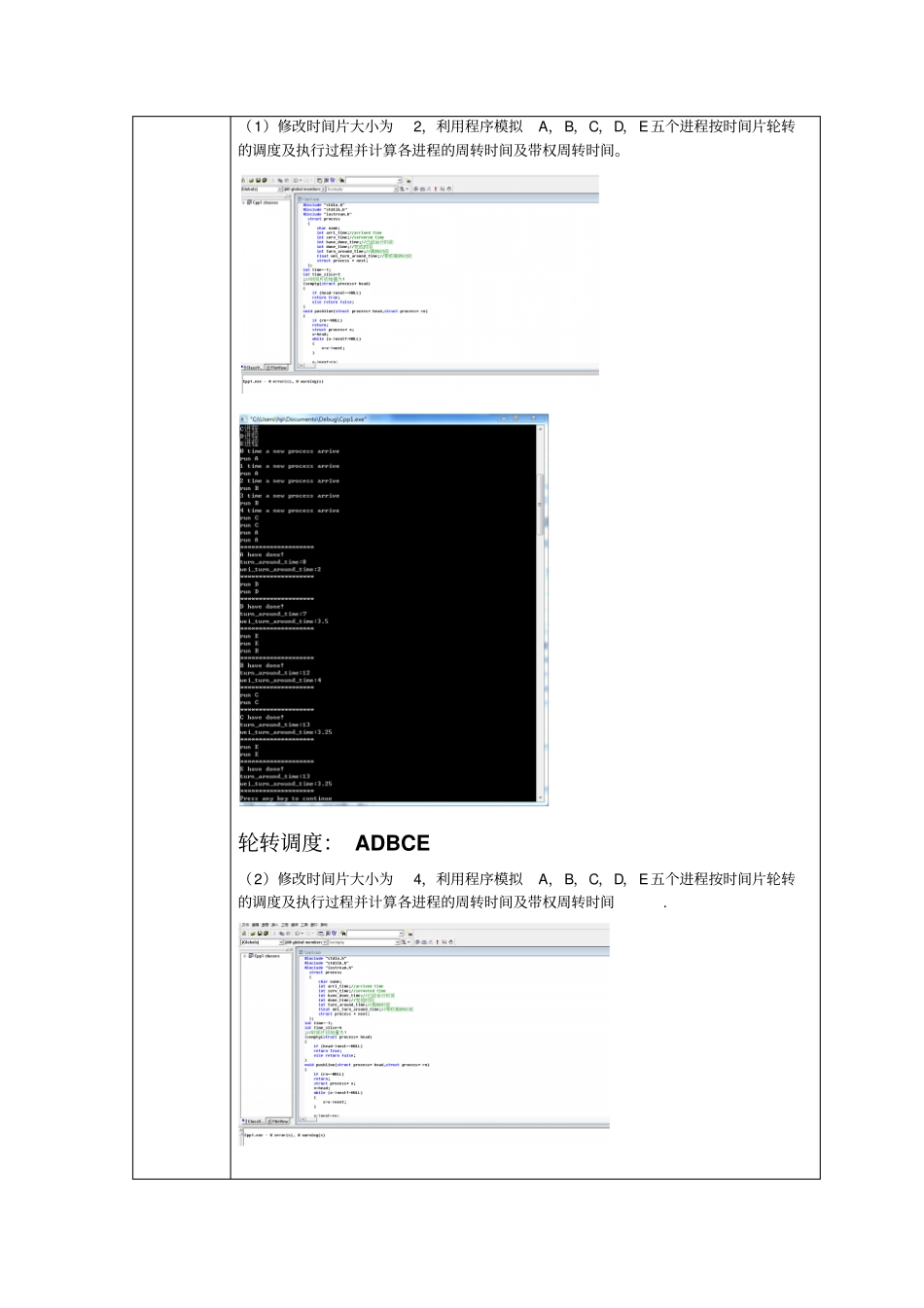Click Open file icon in the lower IDE toolbar

pyautogui.click(x=253, y=934)
